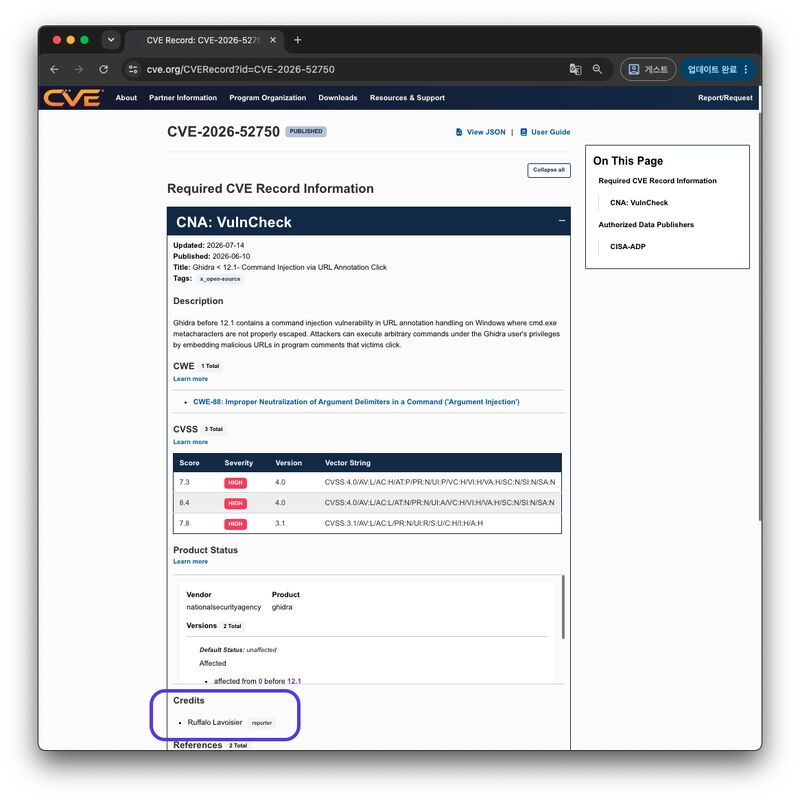Go back using the browser back arrow

click(55, 69)
